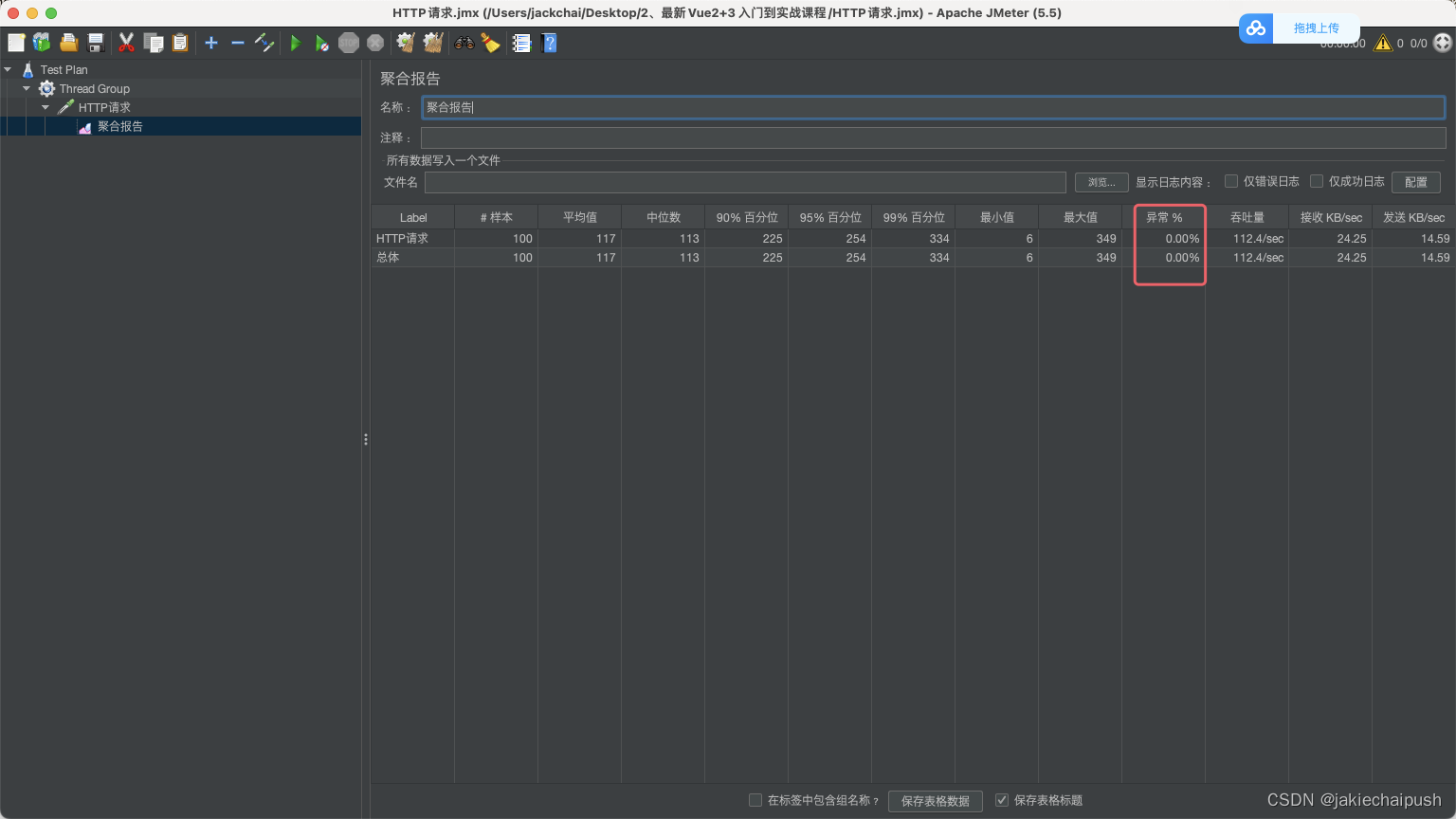This screenshot has width=1456, height=819.
Task: Open Search with the binoculars icon
Action: [x=464, y=43]
